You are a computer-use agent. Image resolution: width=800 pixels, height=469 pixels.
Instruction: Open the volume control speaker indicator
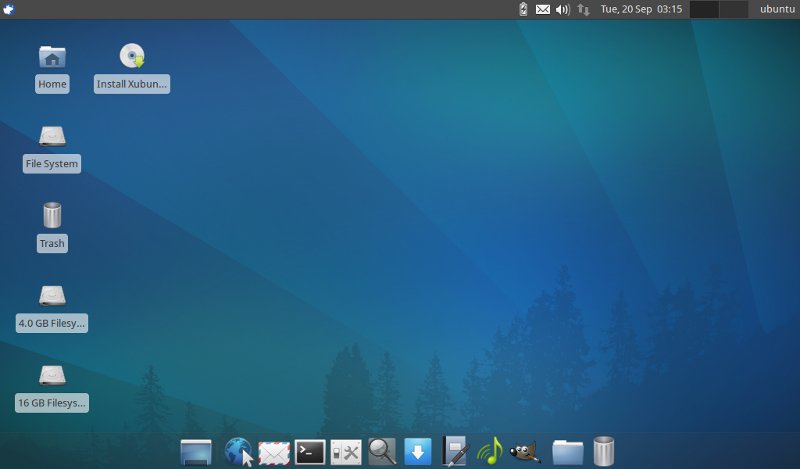(x=562, y=9)
